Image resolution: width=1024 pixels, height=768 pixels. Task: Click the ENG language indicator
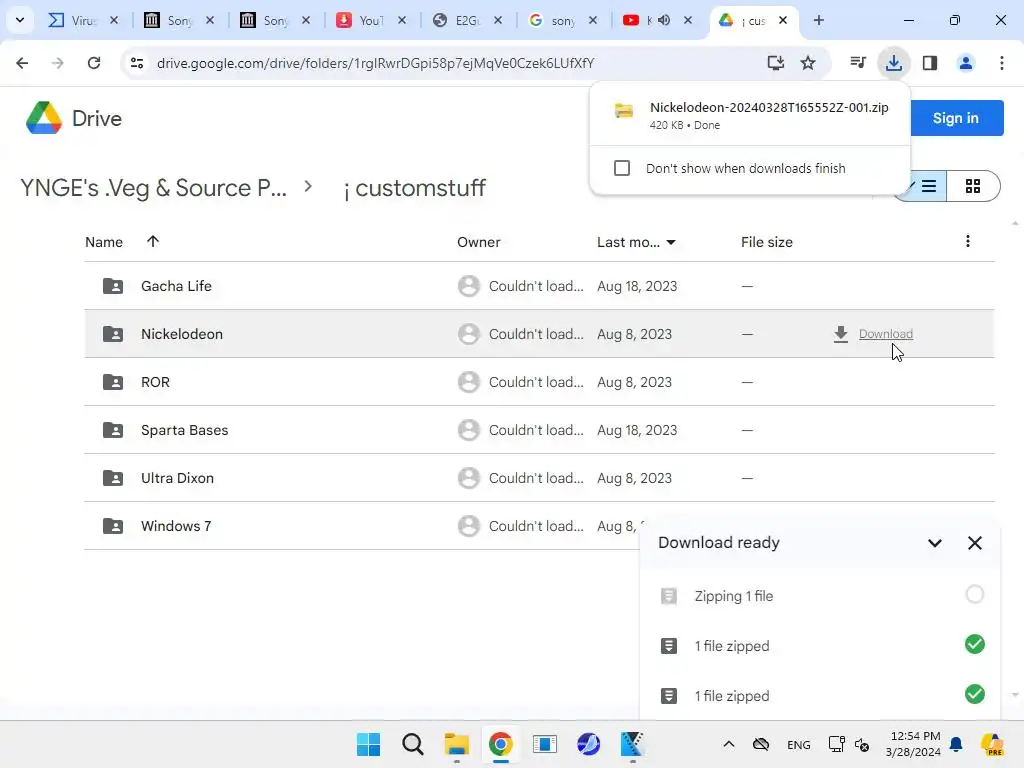tap(799, 744)
